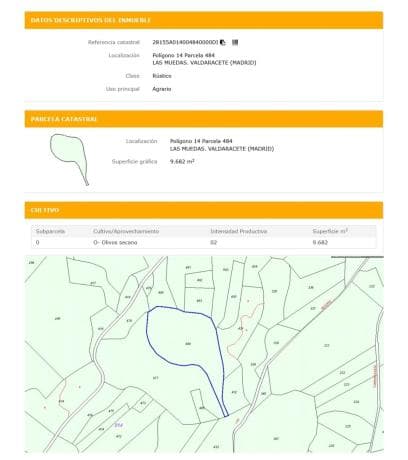Select parcel 227 on the map
This screenshot has width=408, height=460.
pos(326,345)
